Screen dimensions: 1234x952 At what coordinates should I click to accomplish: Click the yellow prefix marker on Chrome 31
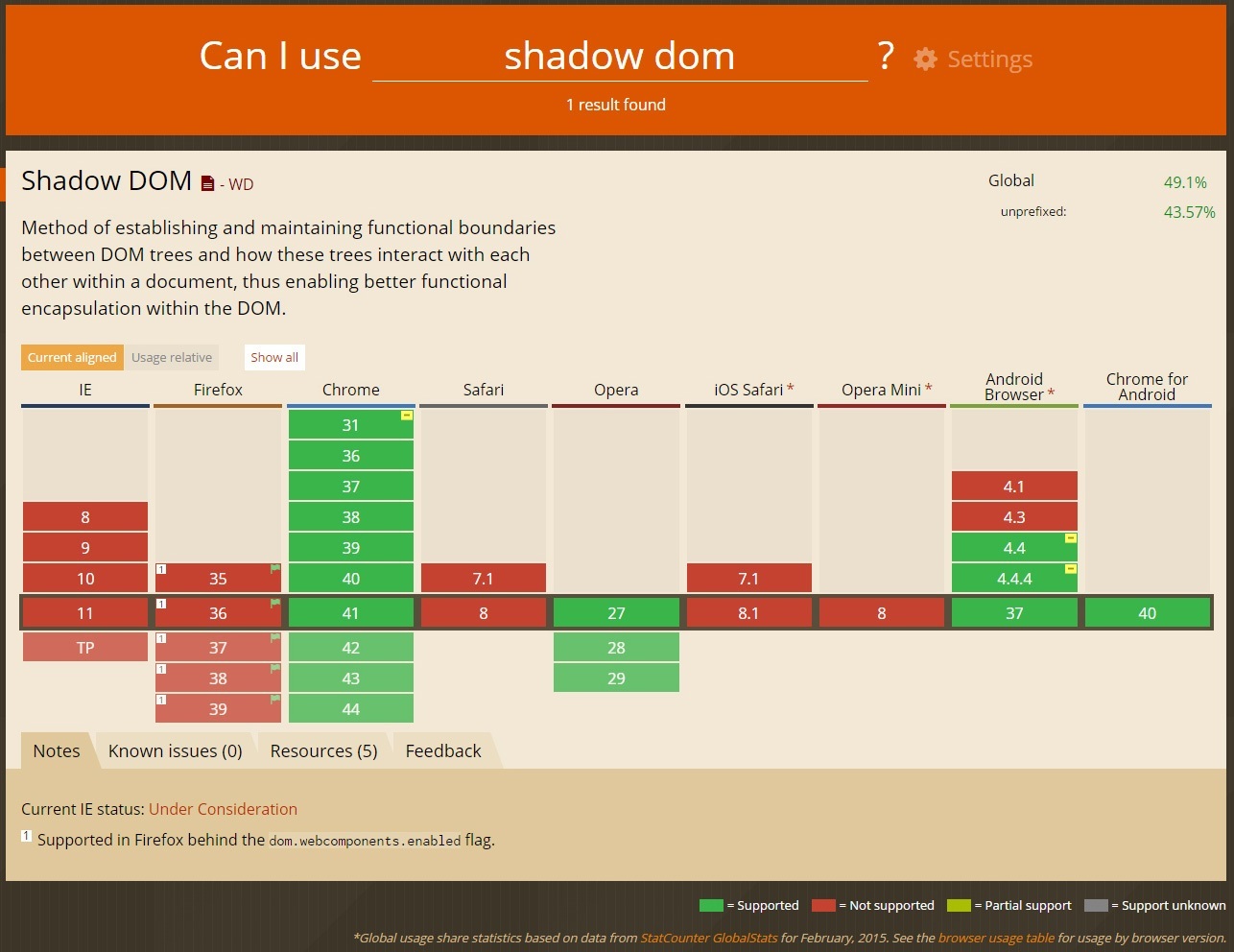coord(406,416)
